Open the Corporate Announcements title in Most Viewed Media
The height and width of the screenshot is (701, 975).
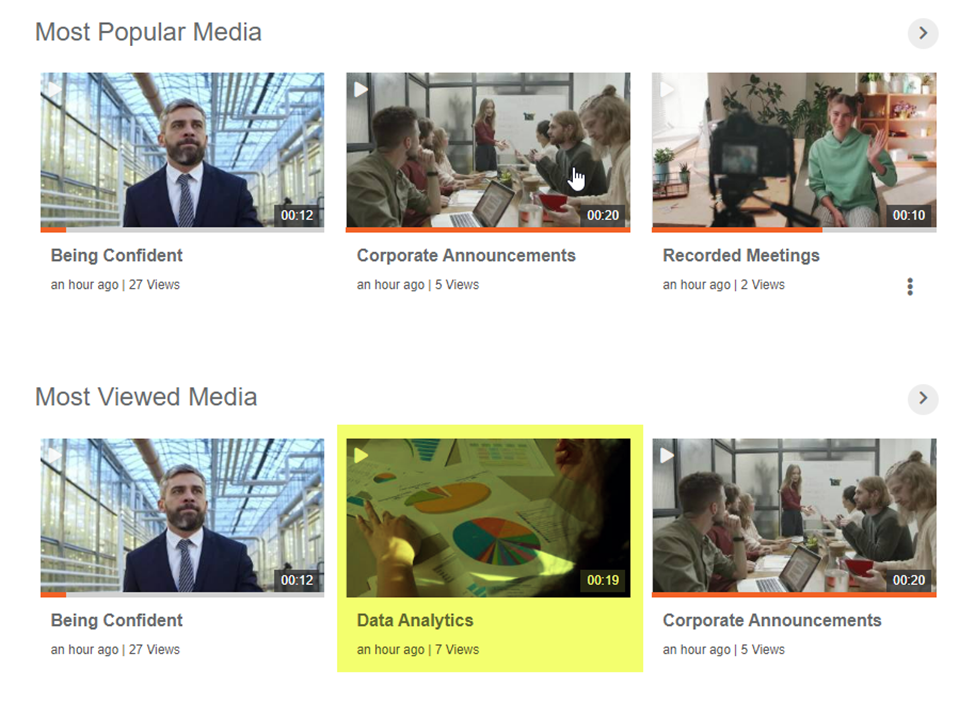(772, 620)
